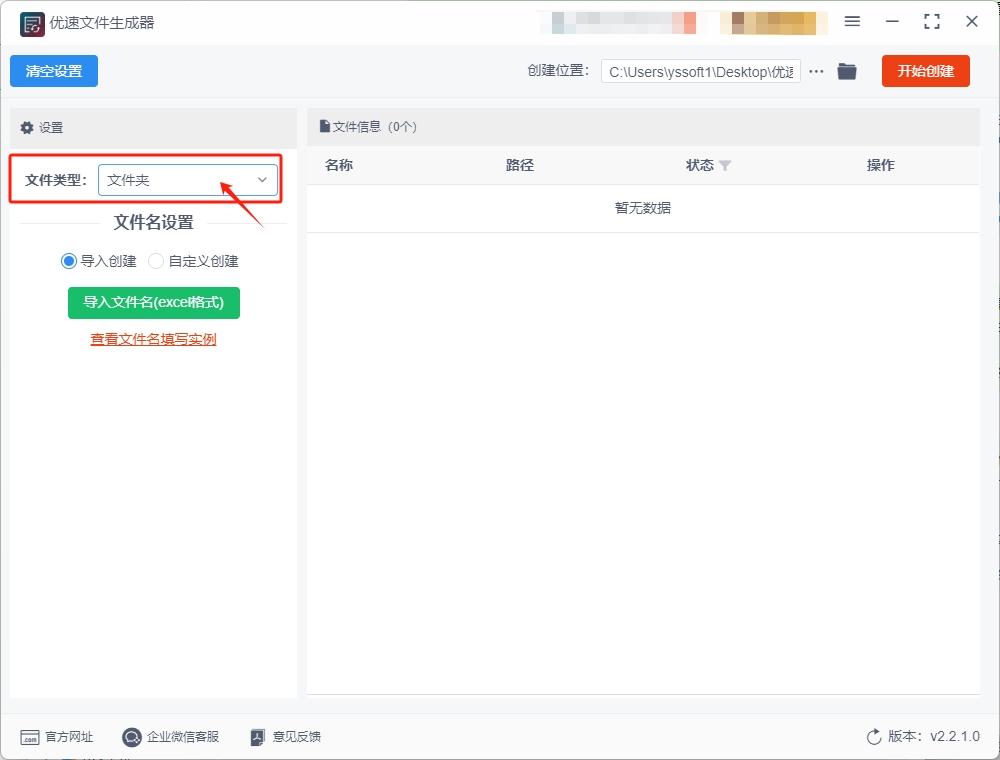The width and height of the screenshot is (1000, 760).
Task: Click the 优速文件生成器 app logo icon
Action: click(32, 24)
